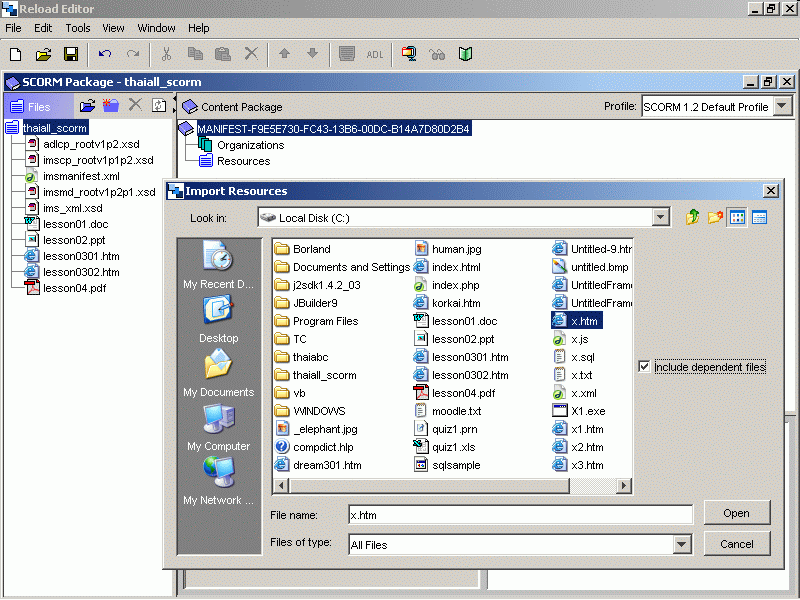Screen dimensions: 800x600
Task: Click the Open button
Action: (x=736, y=513)
